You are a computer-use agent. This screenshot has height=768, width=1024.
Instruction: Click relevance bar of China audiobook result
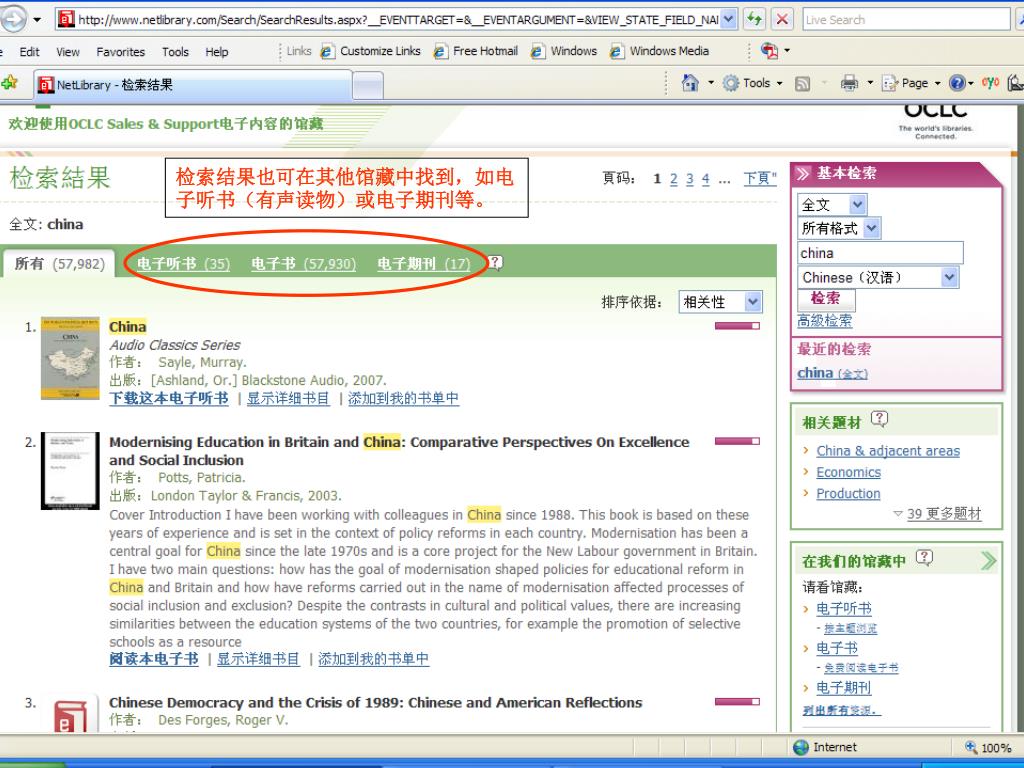pos(737,325)
